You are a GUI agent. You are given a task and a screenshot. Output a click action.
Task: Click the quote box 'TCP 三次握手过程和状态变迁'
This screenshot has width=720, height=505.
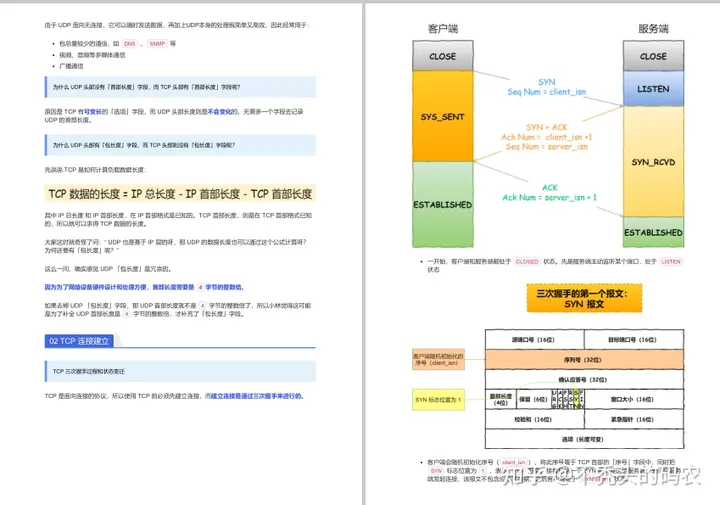pos(180,371)
